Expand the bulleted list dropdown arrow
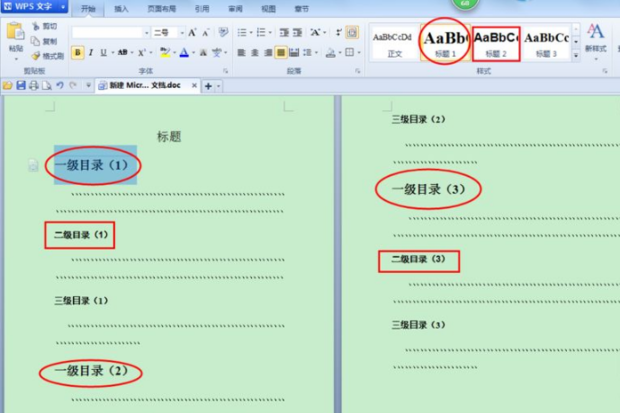Viewport: 620px width, 413px height. pos(251,33)
